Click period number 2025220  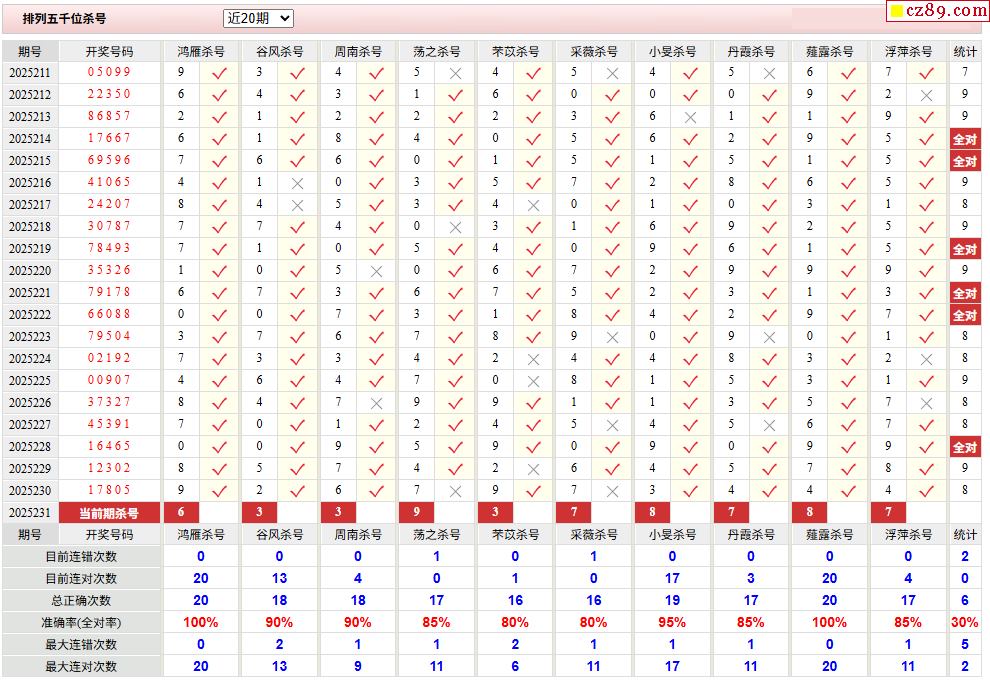(30, 271)
